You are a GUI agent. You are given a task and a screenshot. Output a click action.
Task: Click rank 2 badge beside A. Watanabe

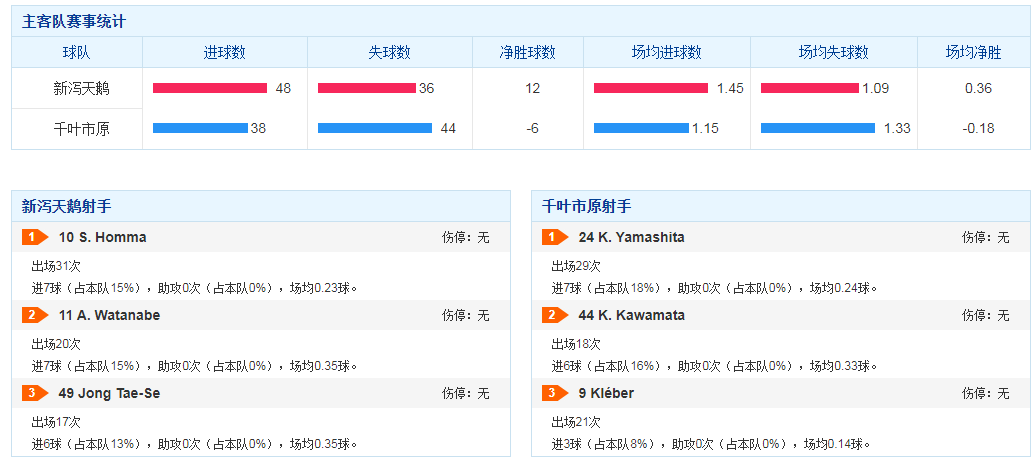pos(34,315)
